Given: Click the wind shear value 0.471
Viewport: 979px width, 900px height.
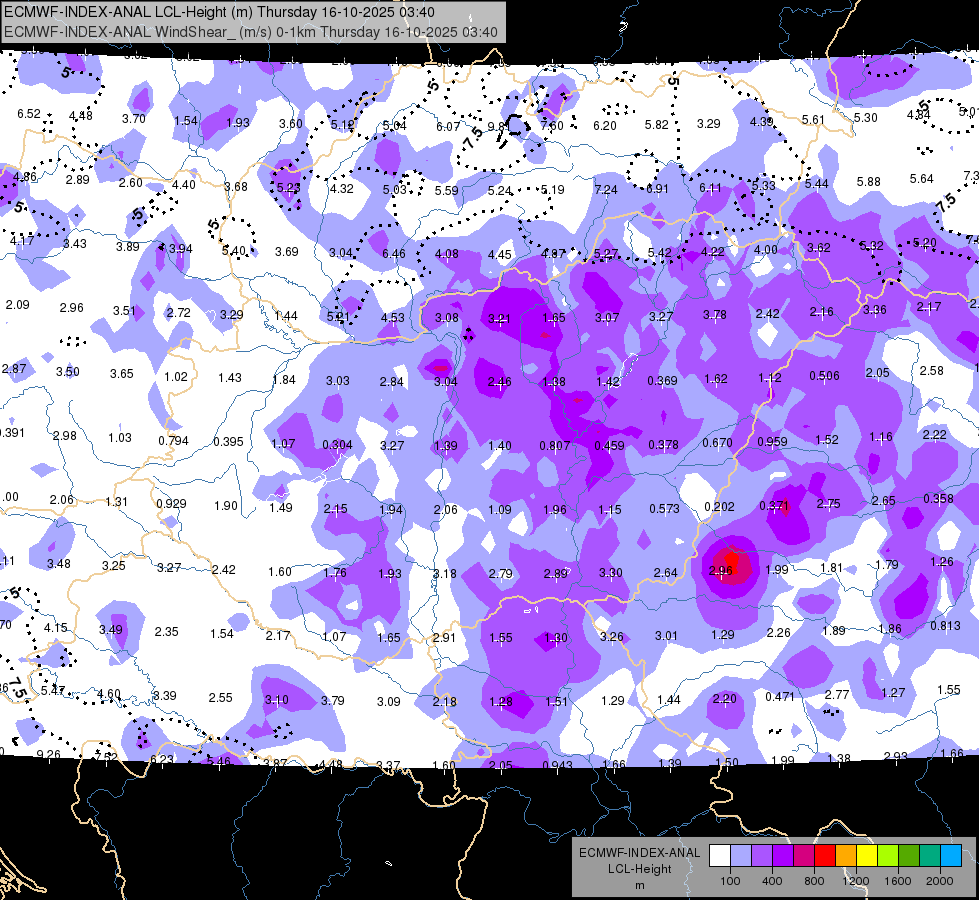Looking at the screenshot, I should [x=779, y=696].
